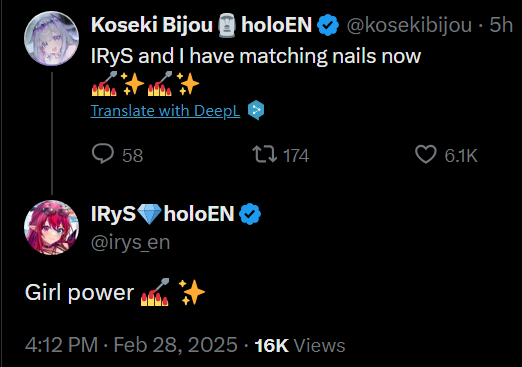Open the @kosekibijou handle link

[409, 25]
